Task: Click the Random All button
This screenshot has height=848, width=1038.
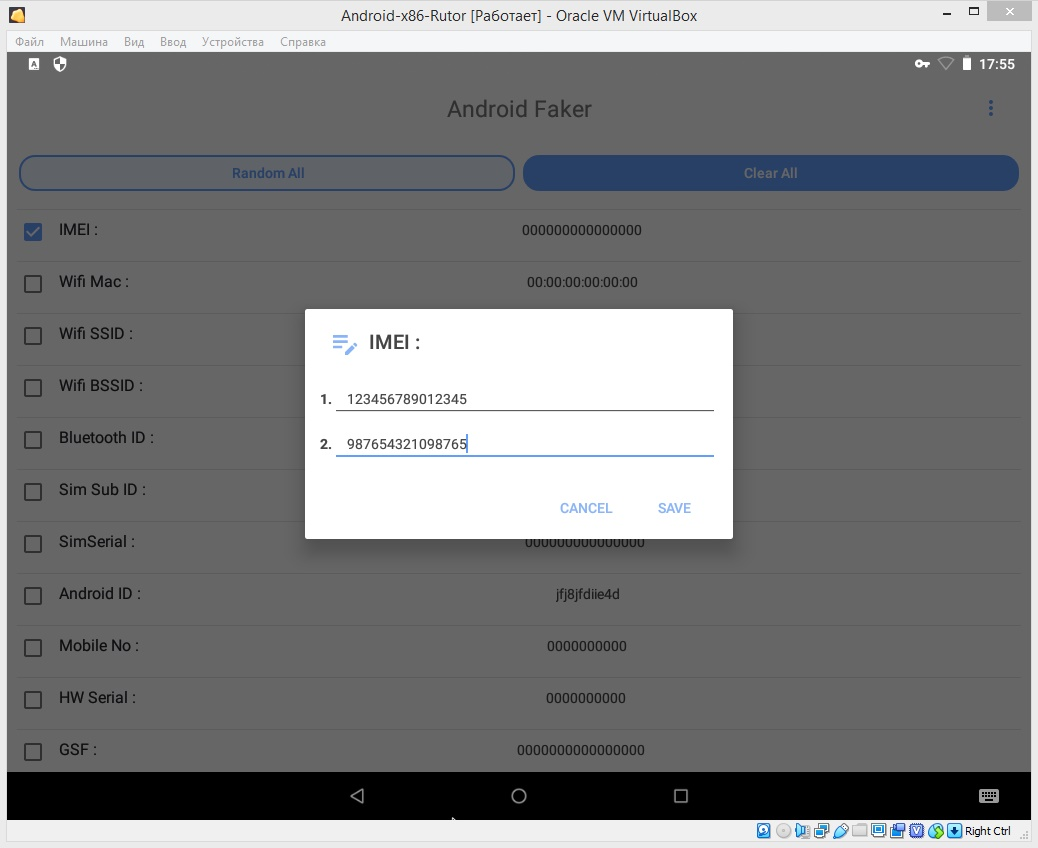Action: pyautogui.click(x=267, y=173)
